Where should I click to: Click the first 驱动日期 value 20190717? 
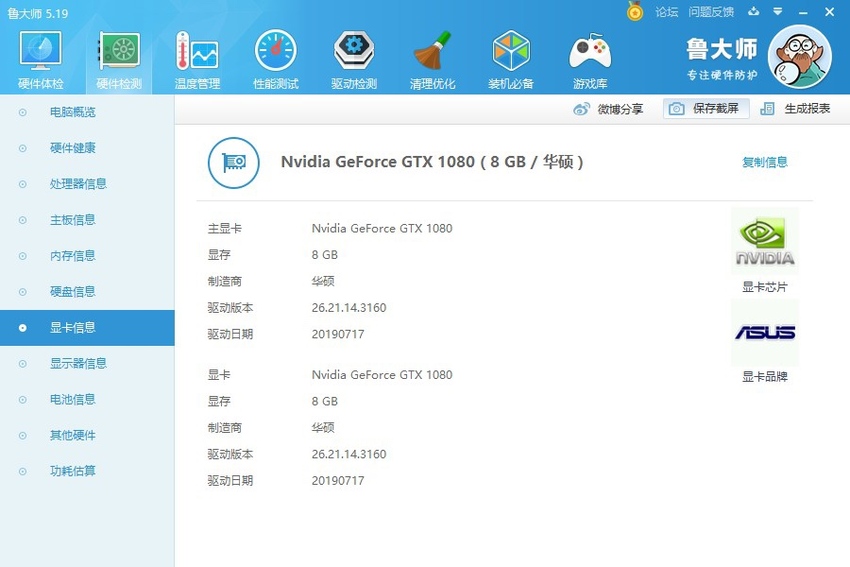coord(338,334)
